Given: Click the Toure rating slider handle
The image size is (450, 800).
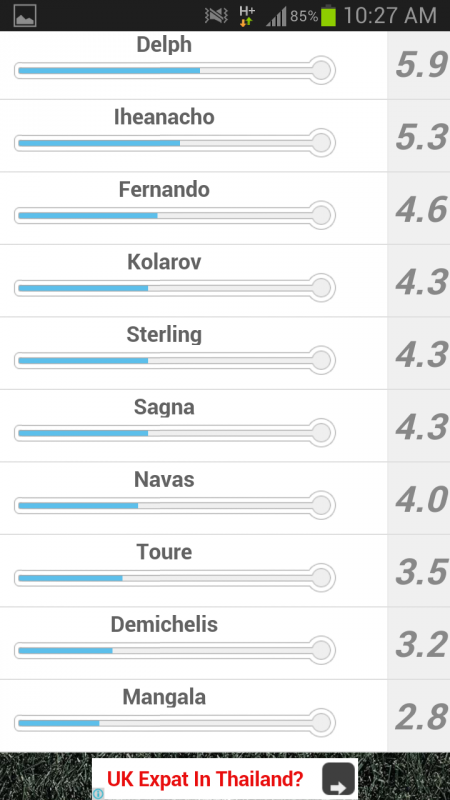Looking at the screenshot, I should coord(321,578).
